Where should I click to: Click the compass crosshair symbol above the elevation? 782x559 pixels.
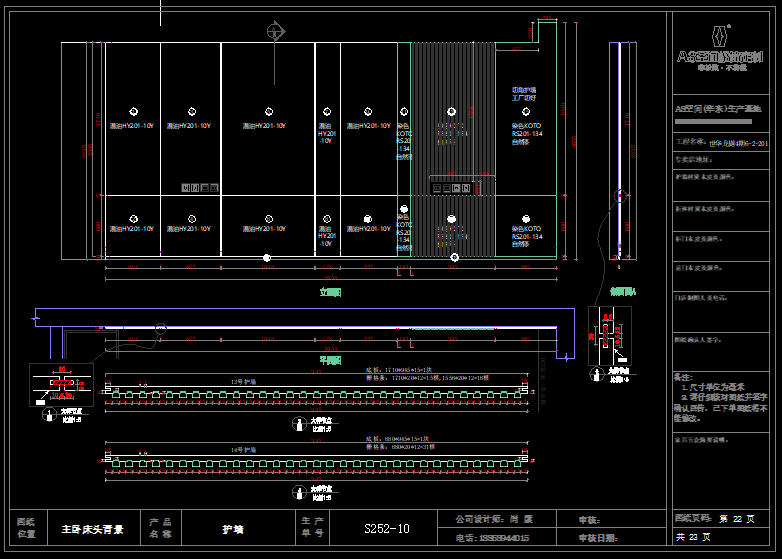click(x=275, y=32)
